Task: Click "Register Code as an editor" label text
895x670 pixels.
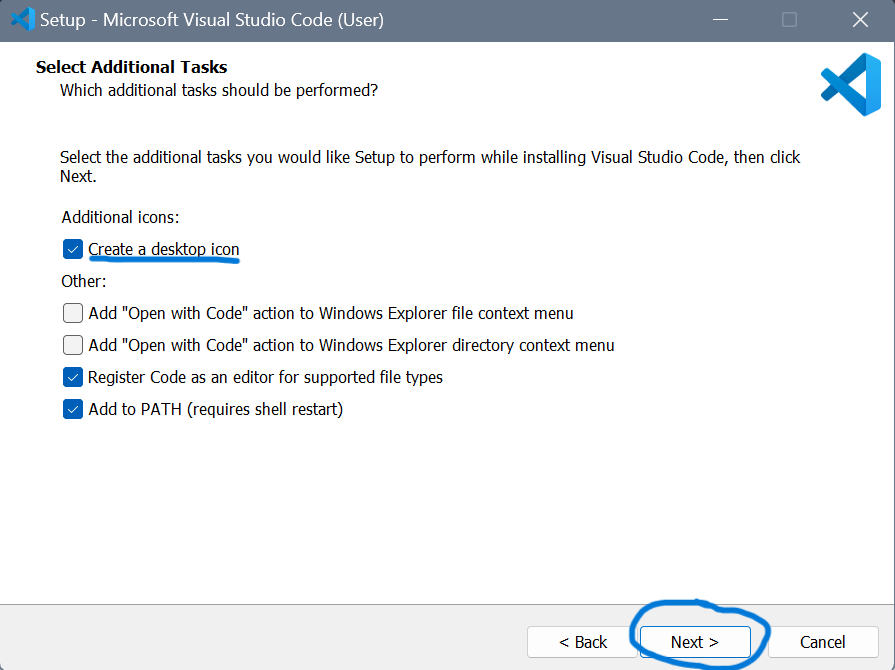Action: (265, 377)
